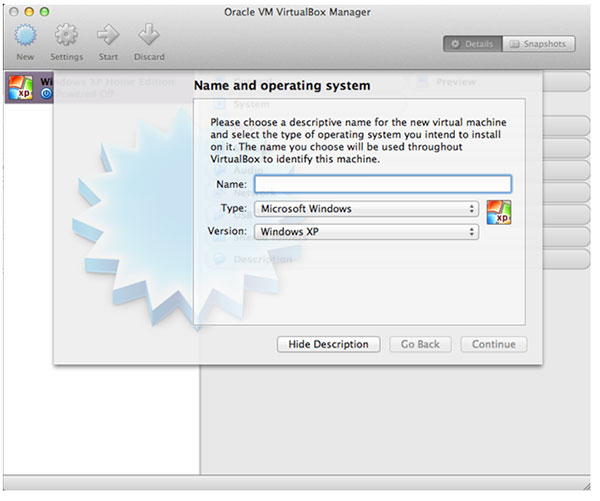Click the Go Back button
Image resolution: width=600 pixels, height=501 pixels.
(420, 344)
